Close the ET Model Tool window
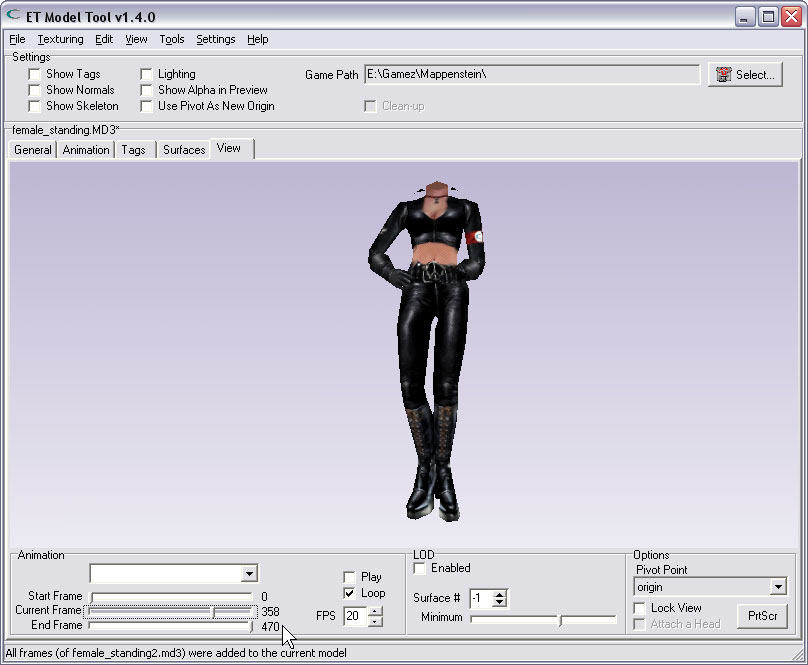Screen dimensions: 808x665 tap(791, 18)
